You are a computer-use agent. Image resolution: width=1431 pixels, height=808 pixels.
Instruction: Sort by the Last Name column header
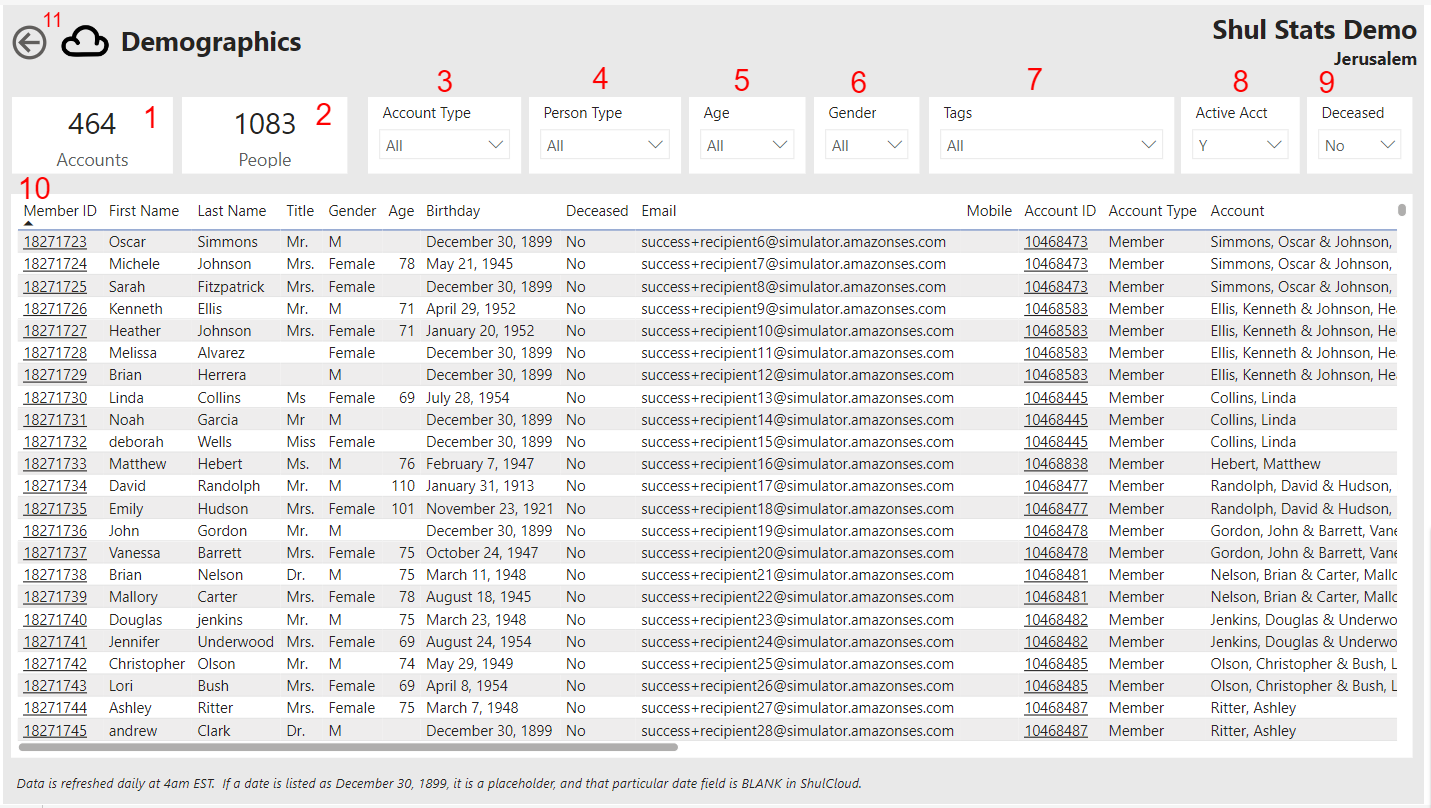pos(231,211)
